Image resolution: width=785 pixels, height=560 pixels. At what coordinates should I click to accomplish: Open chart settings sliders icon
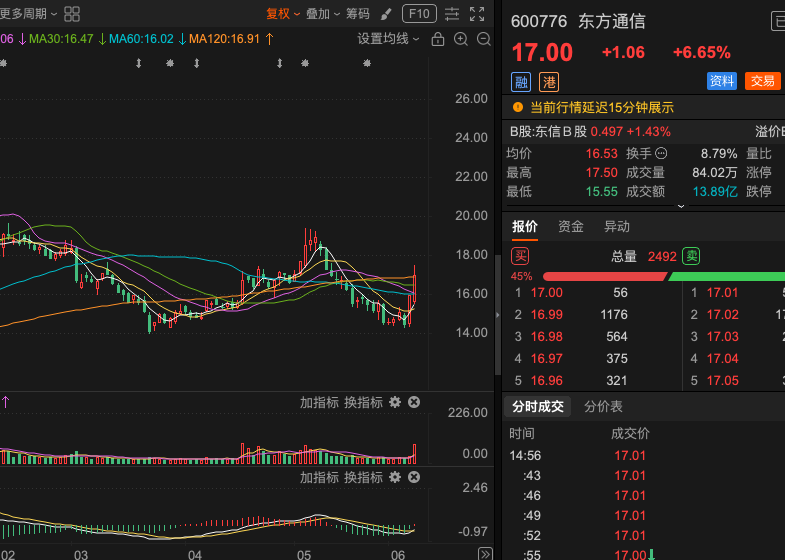452,14
